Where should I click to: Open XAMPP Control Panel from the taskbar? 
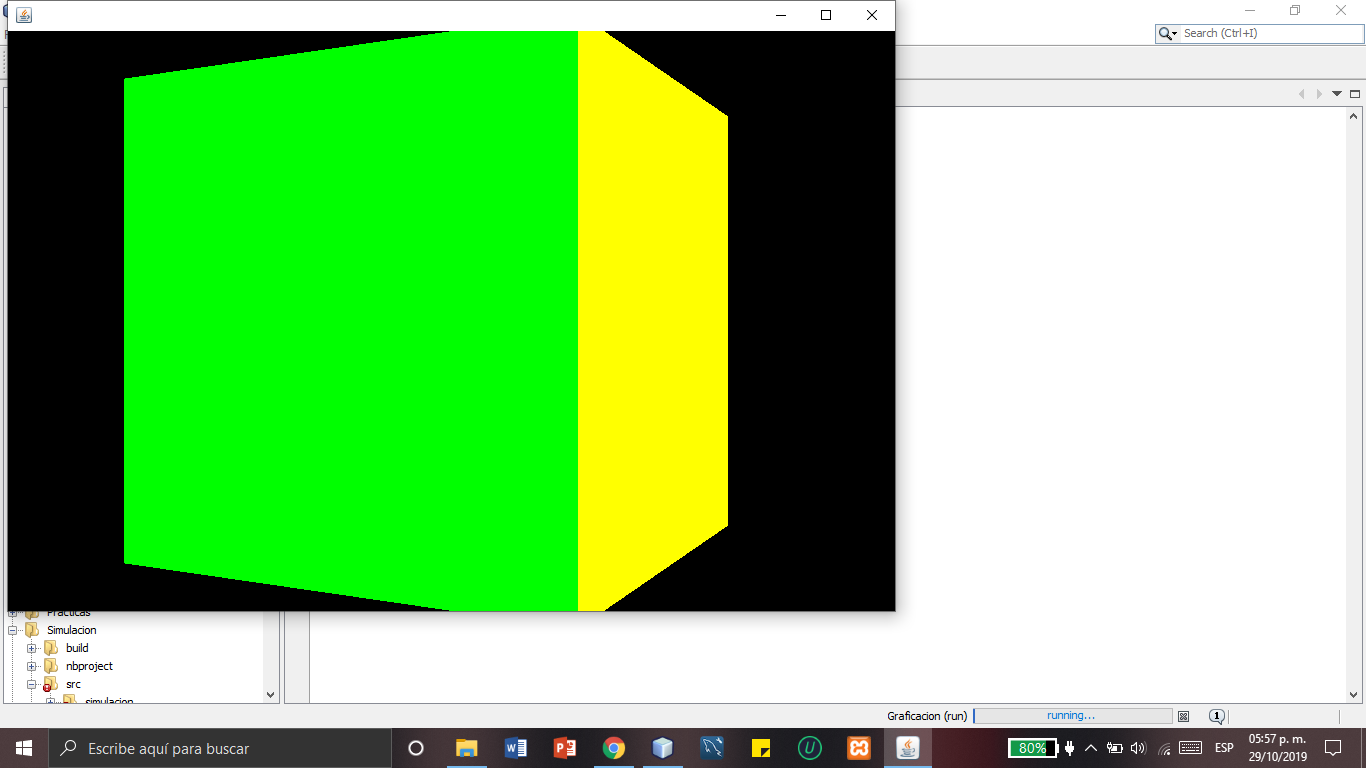pos(859,747)
